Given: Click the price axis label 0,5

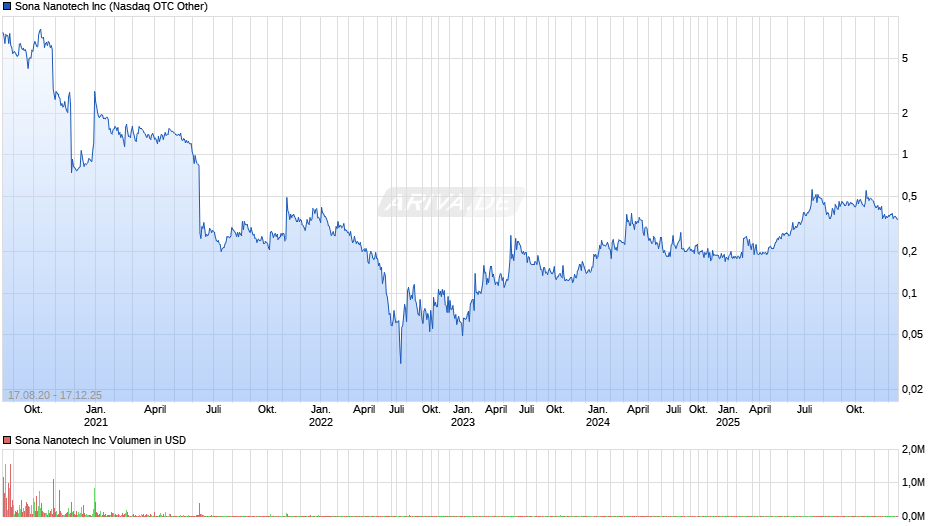Looking at the screenshot, I should point(909,197).
